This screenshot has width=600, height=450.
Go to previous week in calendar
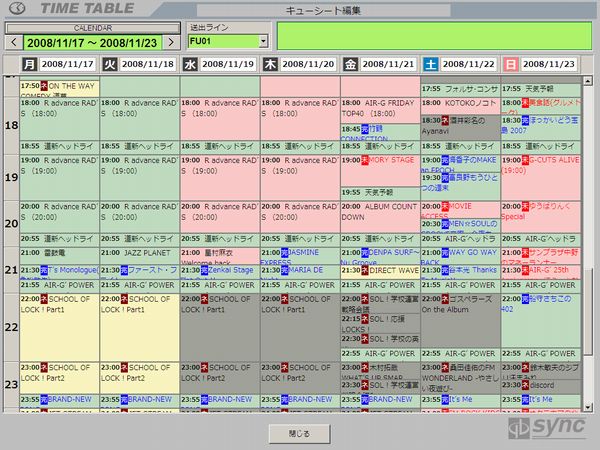(13, 42)
